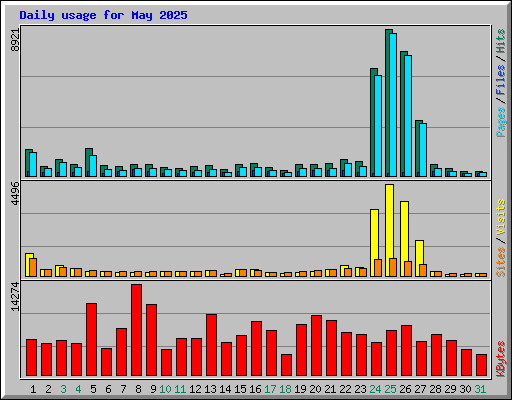Select the red KBytes bar for day 31

(481, 365)
